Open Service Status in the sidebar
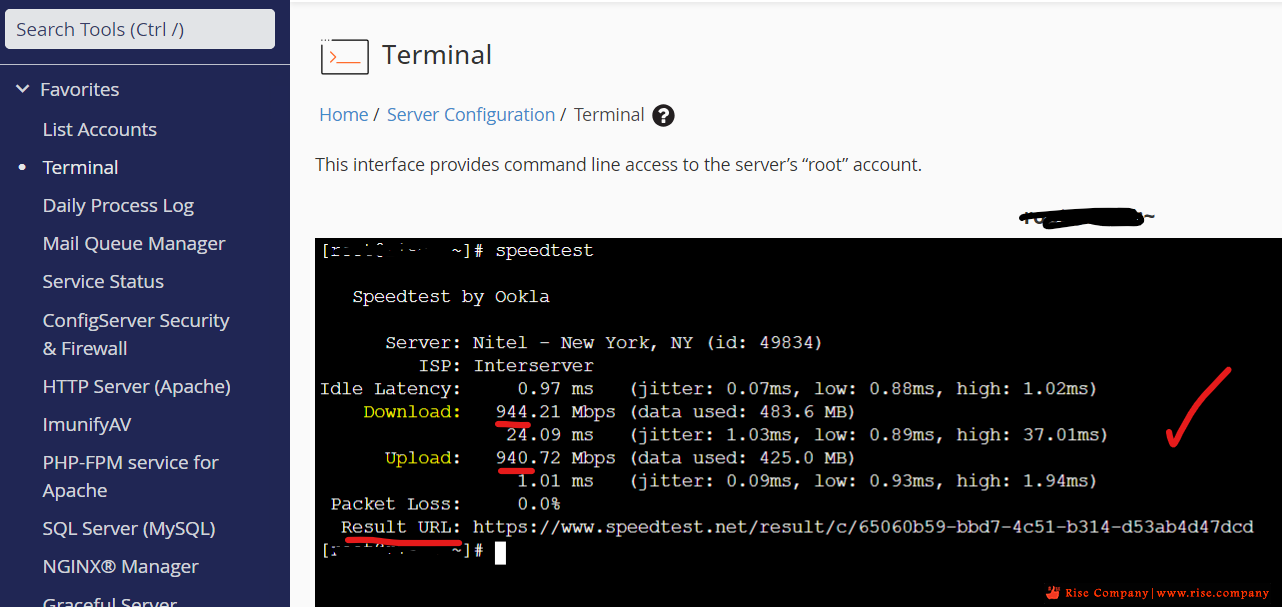The width and height of the screenshot is (1282, 607). click(x=103, y=281)
